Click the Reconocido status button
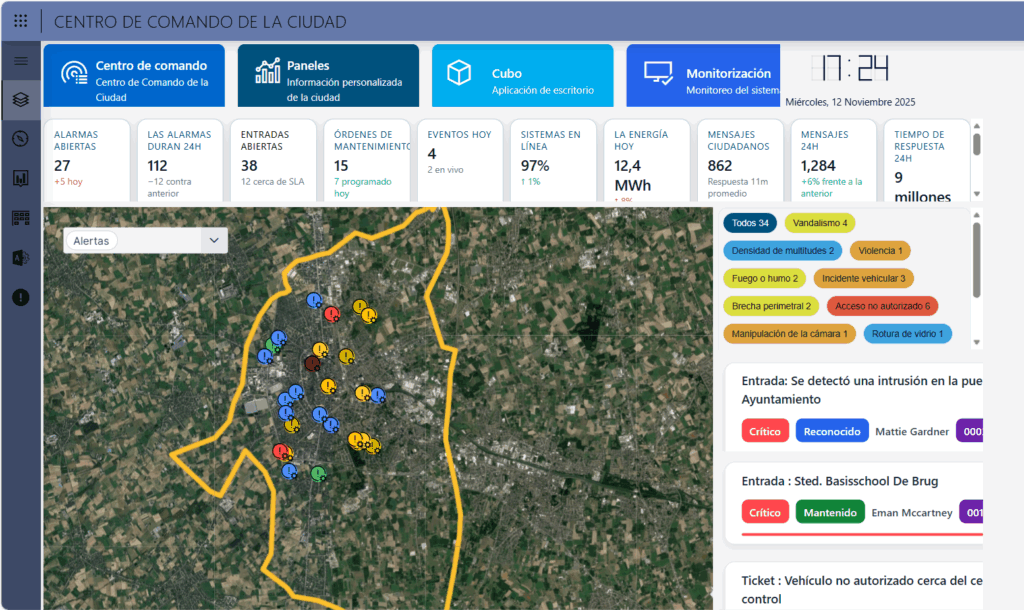This screenshot has height=610, width=1024. point(832,431)
